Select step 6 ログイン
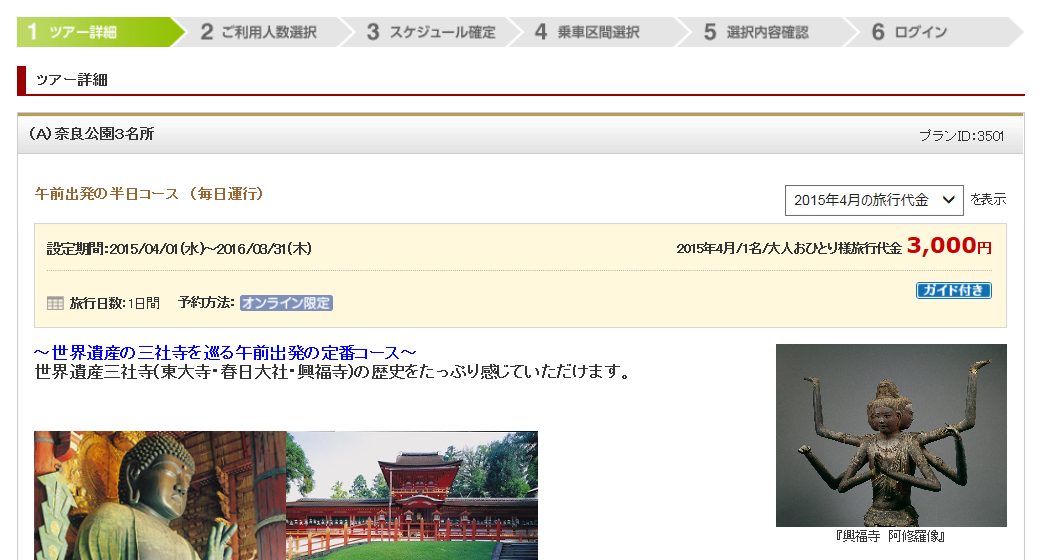 click(936, 32)
